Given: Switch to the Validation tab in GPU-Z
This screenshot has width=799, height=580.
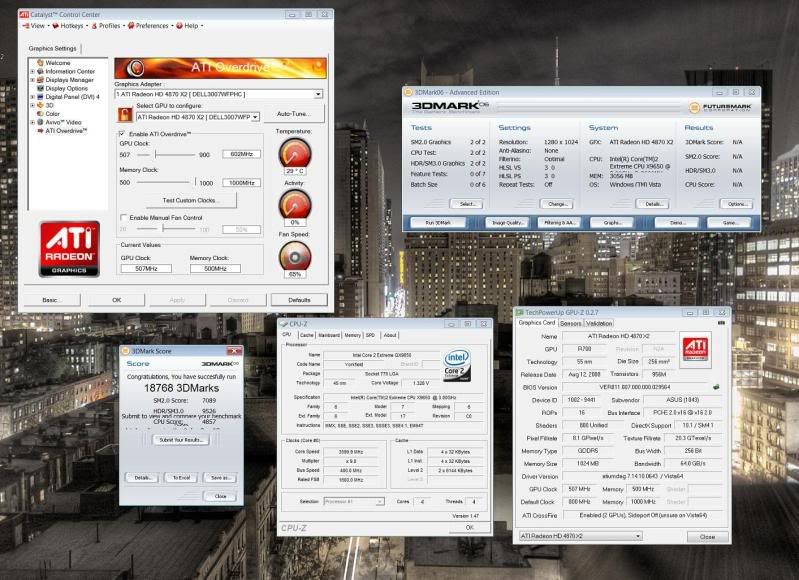Looking at the screenshot, I should click(599, 323).
